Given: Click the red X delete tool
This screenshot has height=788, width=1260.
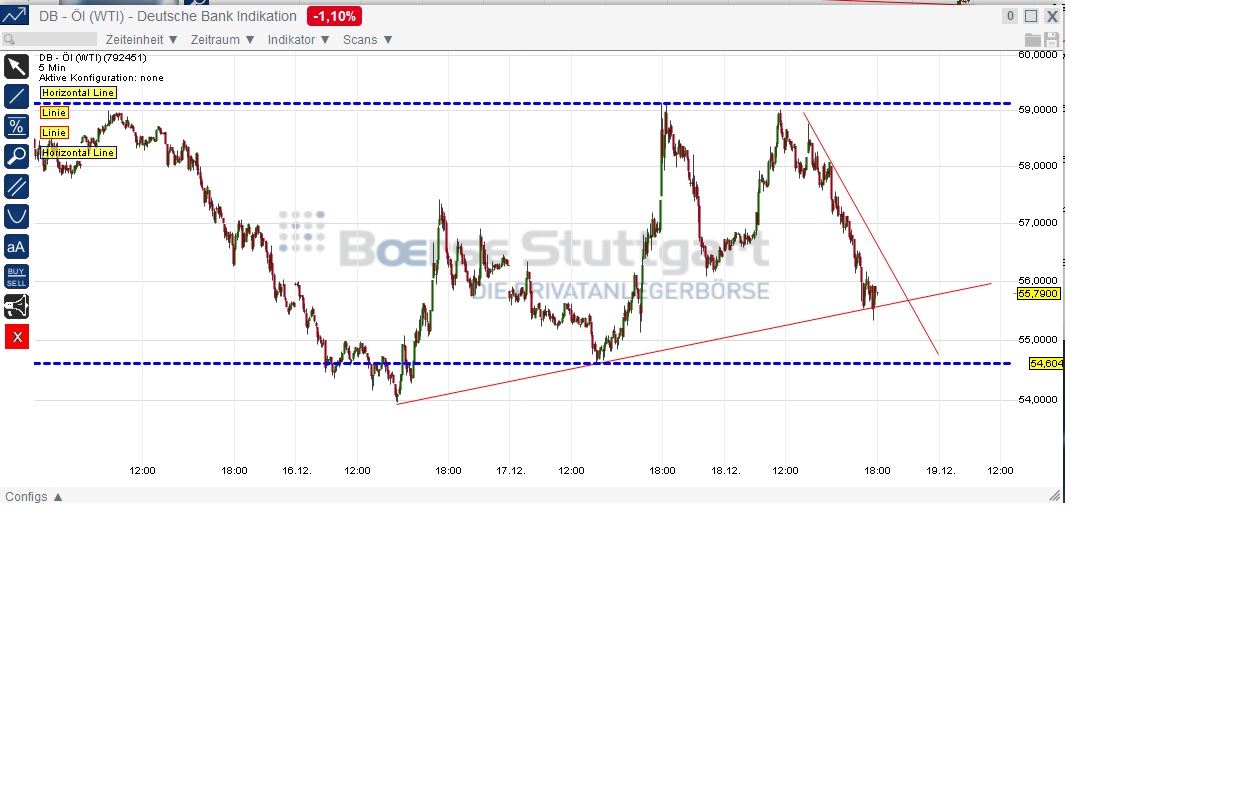Looking at the screenshot, I should click(x=16, y=336).
